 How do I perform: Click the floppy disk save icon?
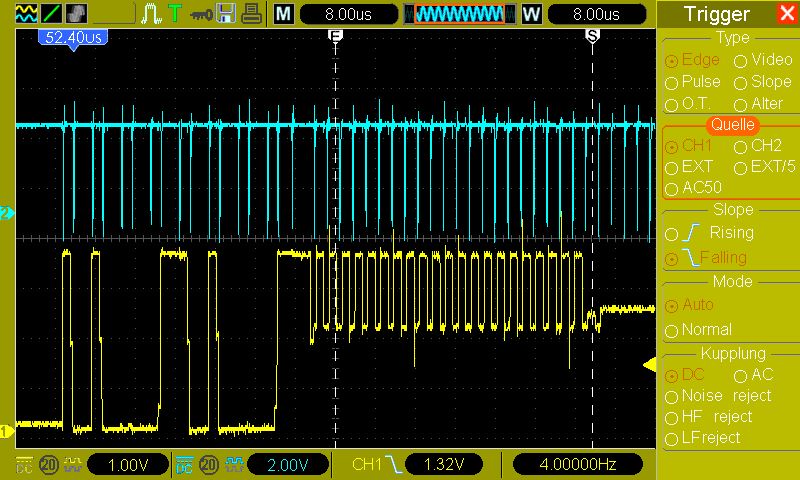pos(226,14)
